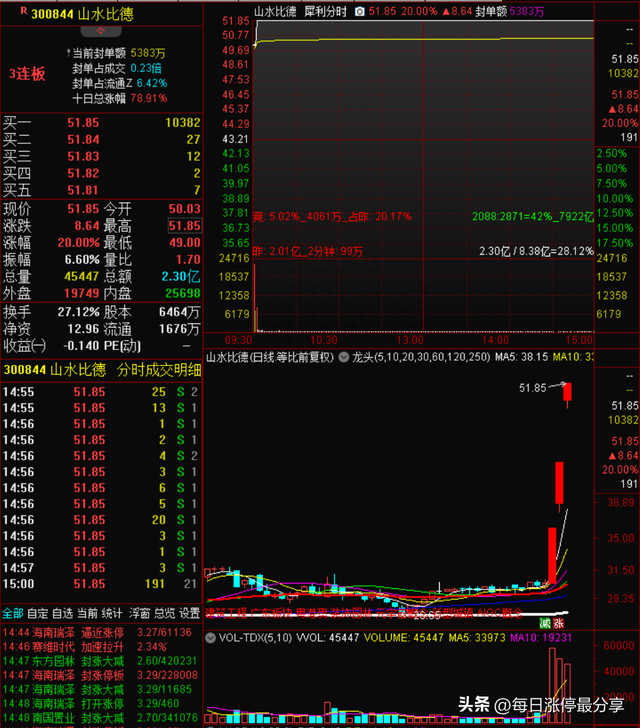The width and height of the screenshot is (640, 728).
Task: Click the 买一 bid row at 51.85
Action: 100,122
